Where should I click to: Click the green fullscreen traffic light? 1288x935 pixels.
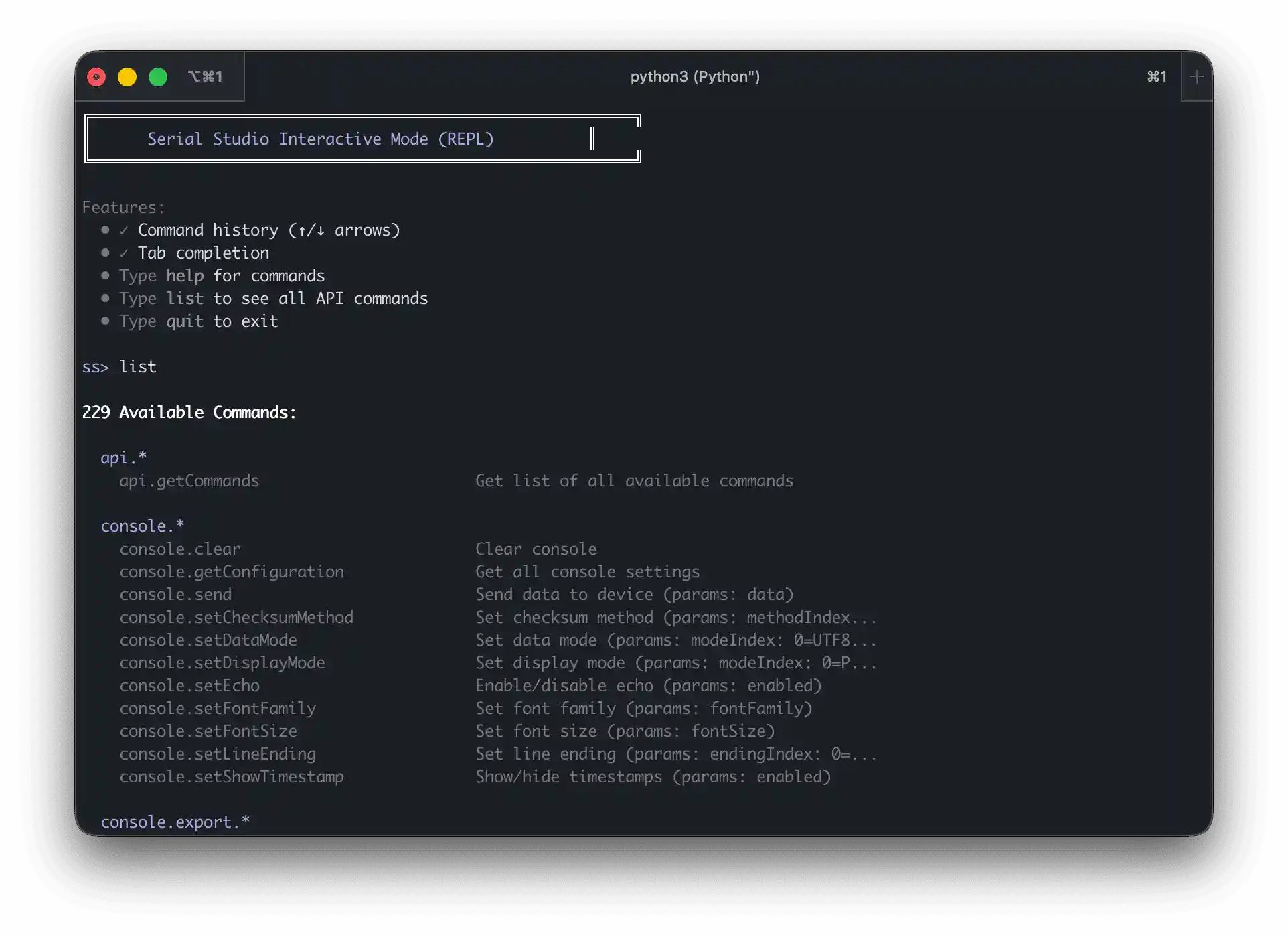tap(158, 76)
